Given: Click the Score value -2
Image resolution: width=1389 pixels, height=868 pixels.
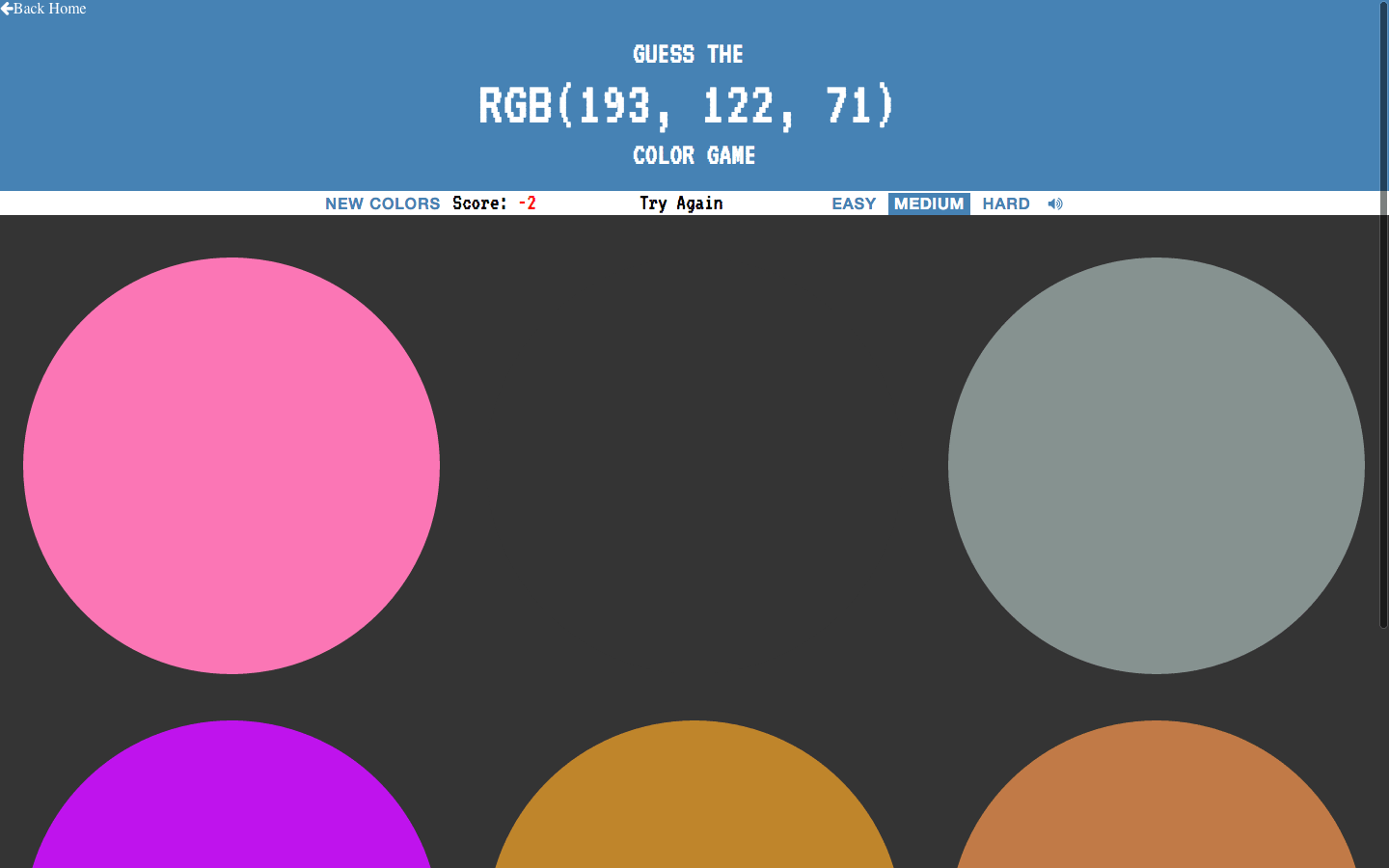Looking at the screenshot, I should [527, 203].
